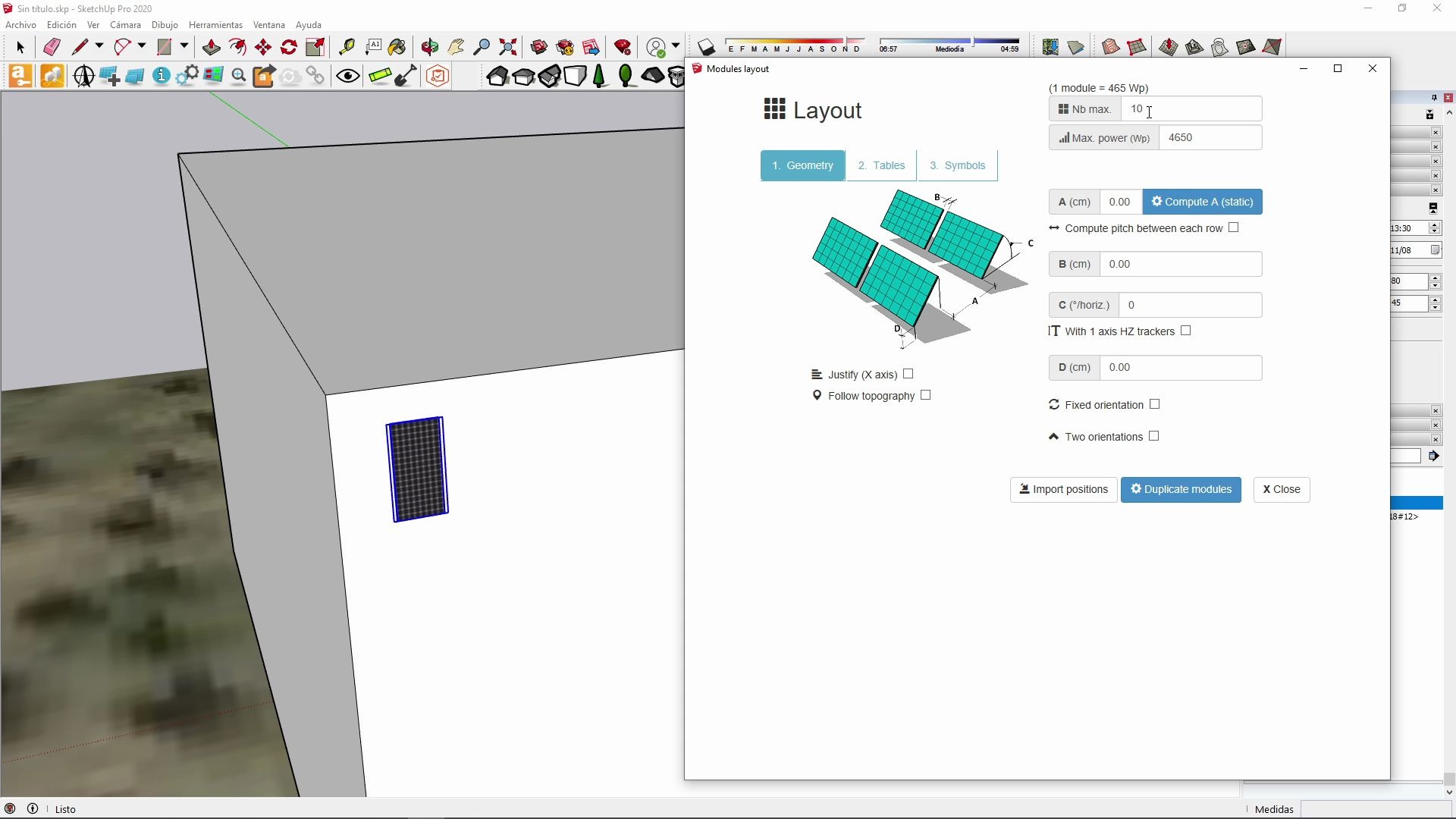
Task: Enable Two orientations checkbox
Action: [1153, 436]
